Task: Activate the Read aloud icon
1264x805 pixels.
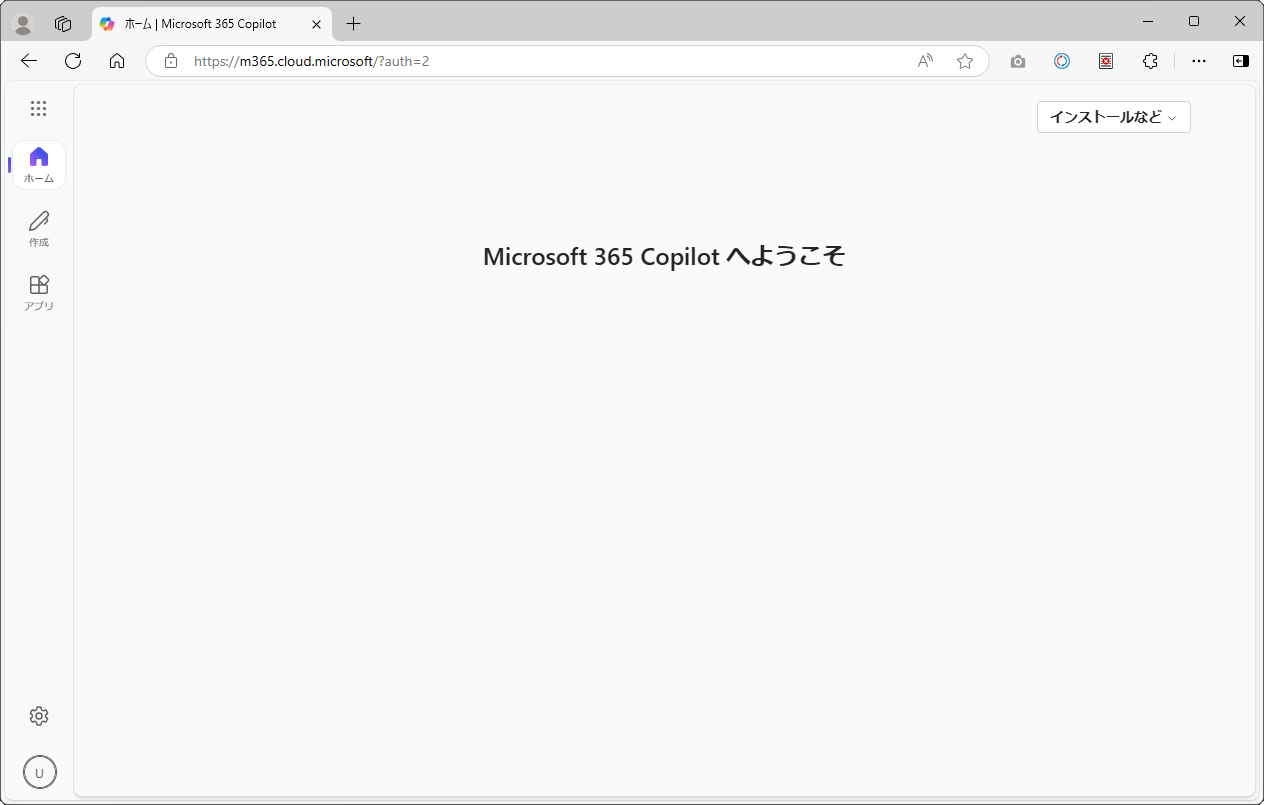Action: point(925,61)
